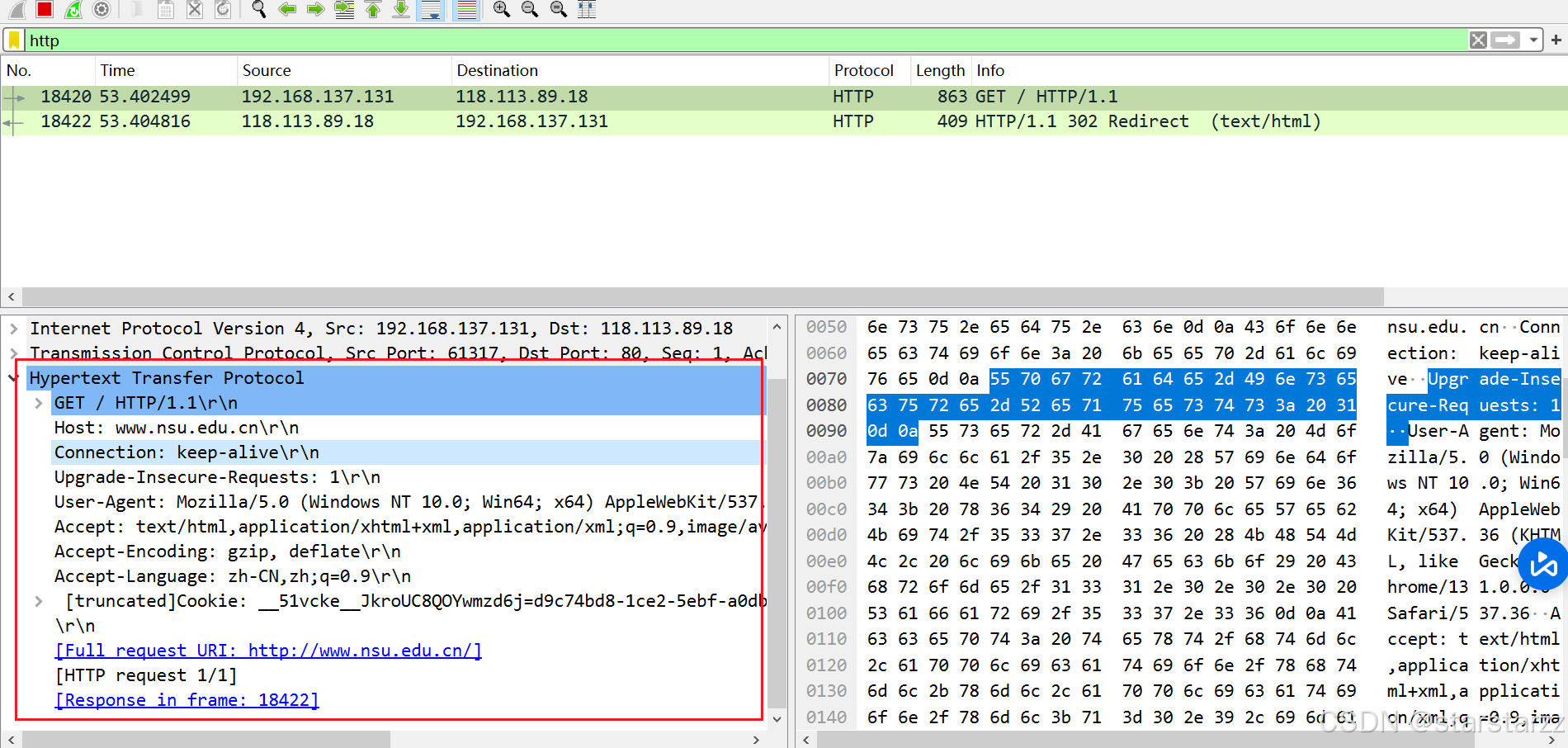Zoom out the main window text
Screen dimensions: 1568x748
(530, 9)
